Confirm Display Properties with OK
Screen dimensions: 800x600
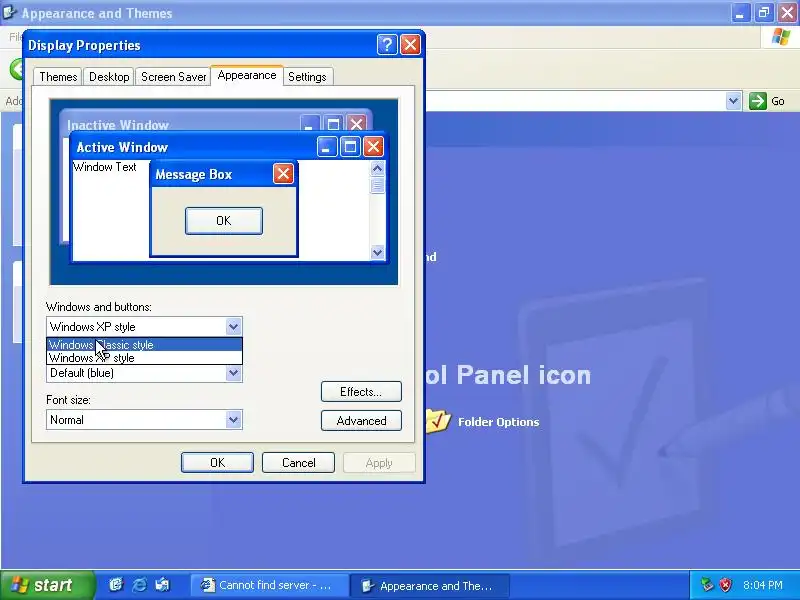click(x=217, y=463)
